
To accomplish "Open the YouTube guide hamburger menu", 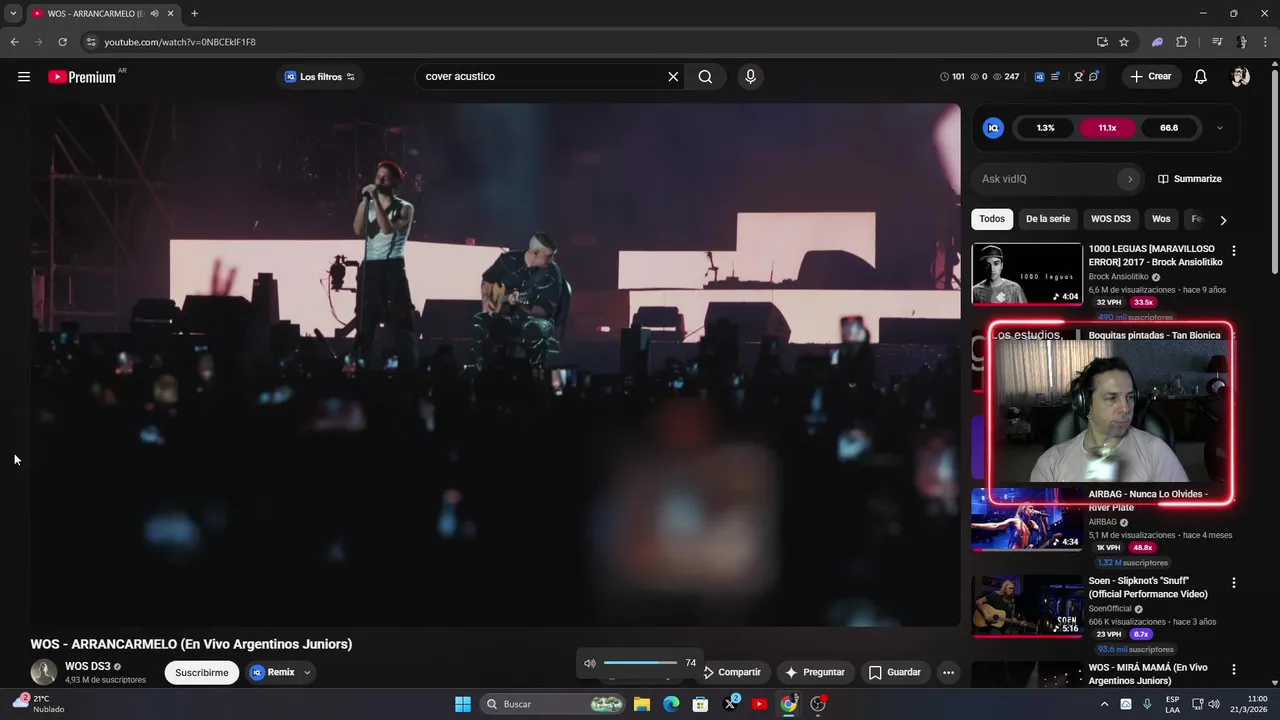I will tap(24, 77).
